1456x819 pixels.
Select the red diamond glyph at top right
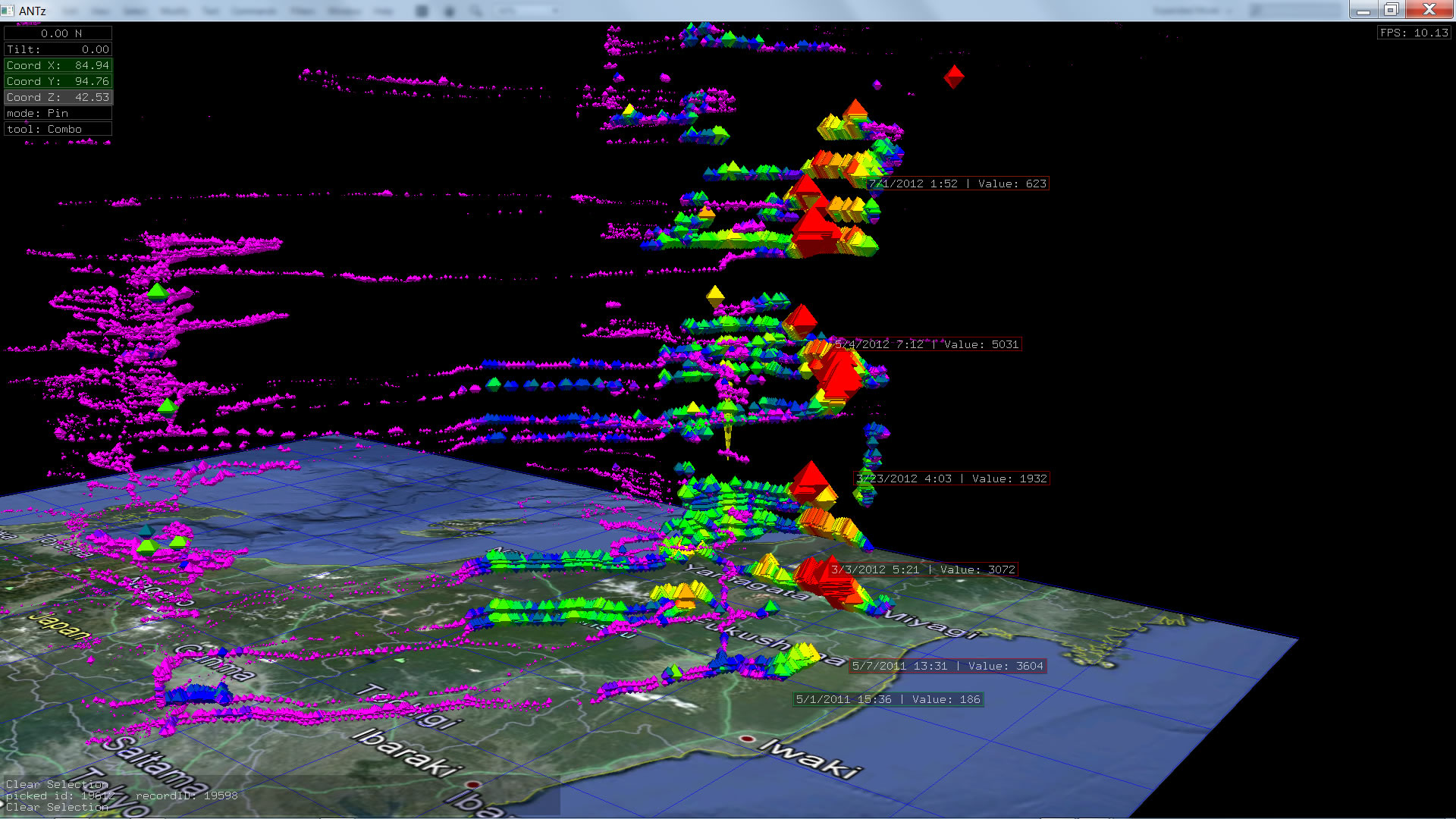953,76
